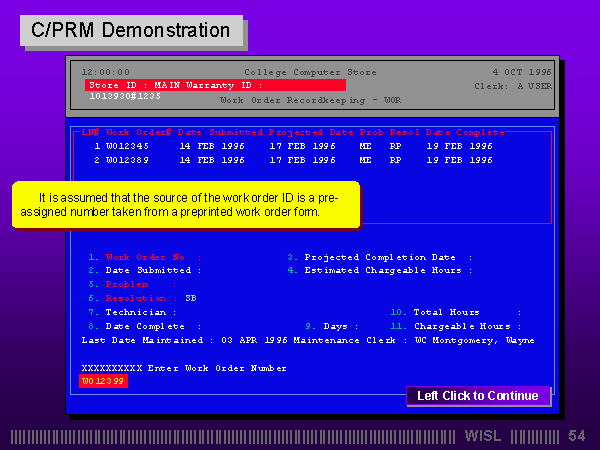The height and width of the screenshot is (450, 600).
Task: Select field 2 Date Submitted
Action: click(150, 270)
